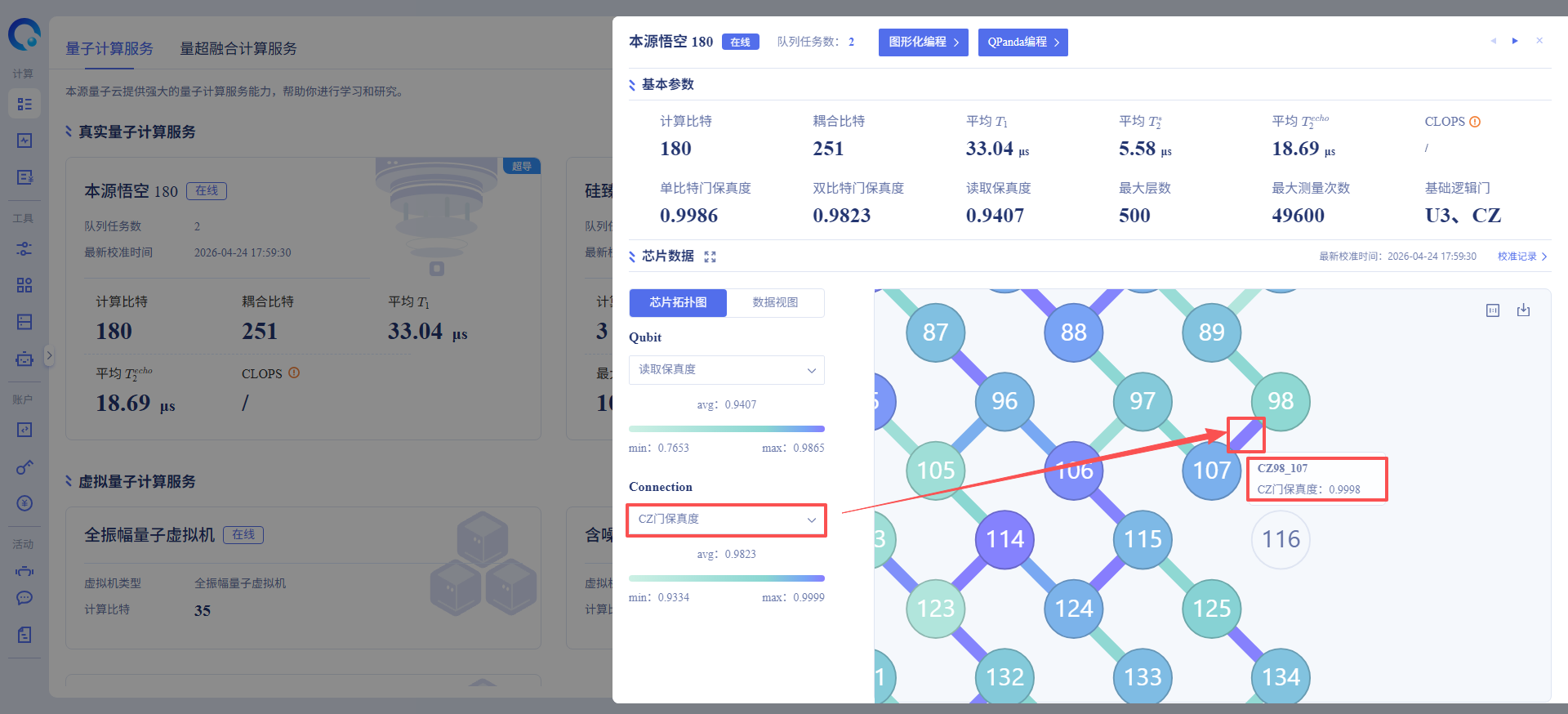Switch to 芯片拓扑图 tab

(x=678, y=302)
